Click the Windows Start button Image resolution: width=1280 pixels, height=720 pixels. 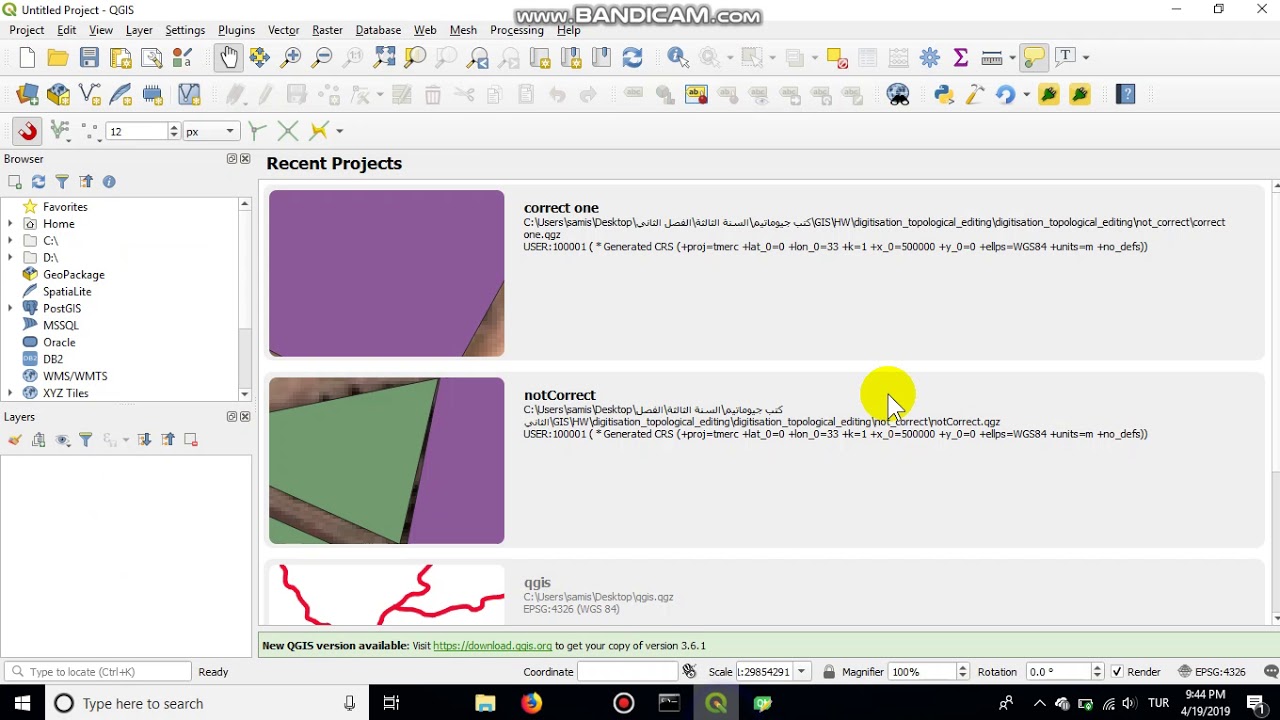point(22,704)
